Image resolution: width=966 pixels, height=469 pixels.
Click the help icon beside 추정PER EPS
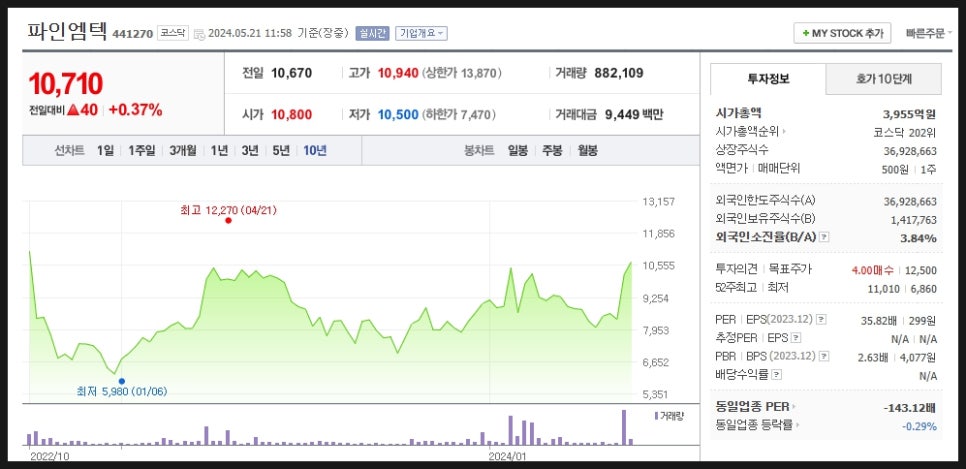tap(797, 338)
